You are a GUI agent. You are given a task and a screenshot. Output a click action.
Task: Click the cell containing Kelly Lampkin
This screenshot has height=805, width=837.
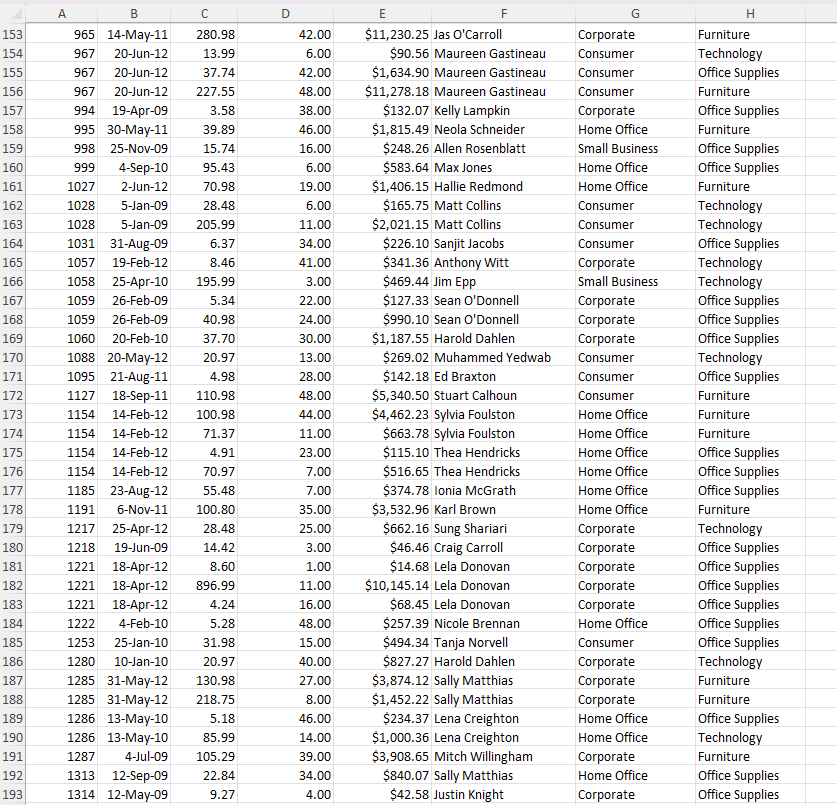[504, 110]
